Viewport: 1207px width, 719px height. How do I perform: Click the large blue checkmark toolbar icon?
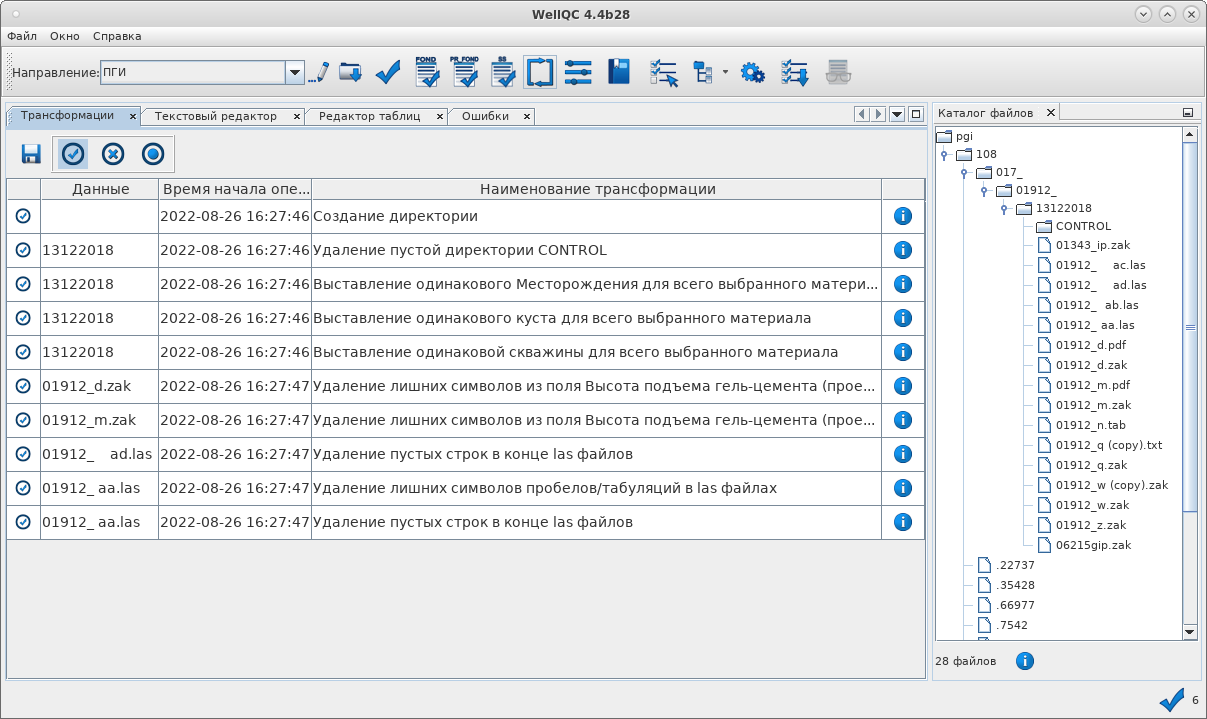point(388,72)
